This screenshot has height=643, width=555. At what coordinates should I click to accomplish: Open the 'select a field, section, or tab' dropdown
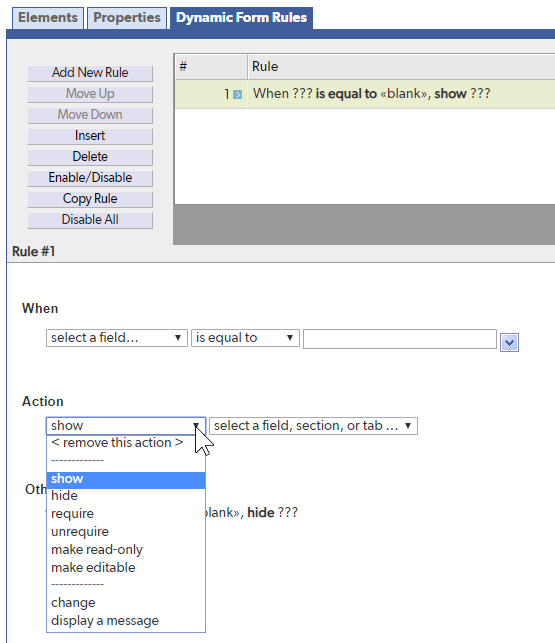(x=313, y=426)
